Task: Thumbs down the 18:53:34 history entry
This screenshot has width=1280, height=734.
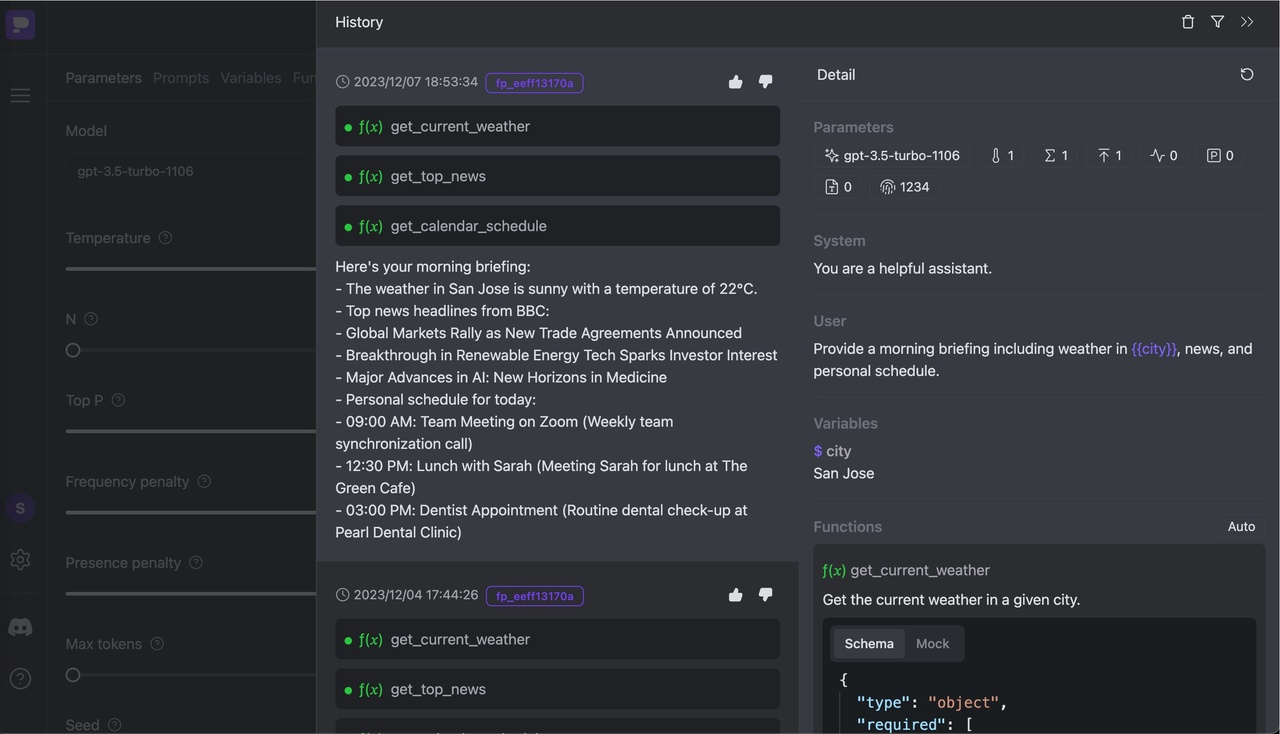Action: (x=765, y=82)
